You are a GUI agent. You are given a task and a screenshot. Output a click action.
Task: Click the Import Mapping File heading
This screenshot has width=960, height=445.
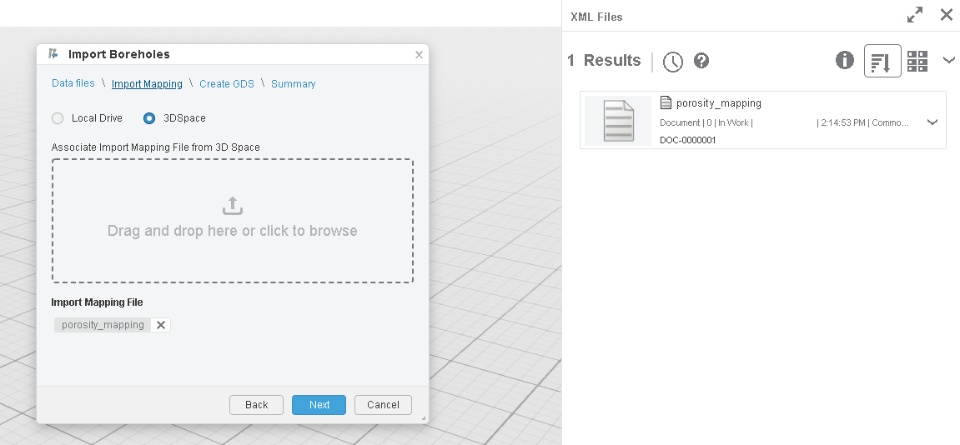(x=97, y=302)
